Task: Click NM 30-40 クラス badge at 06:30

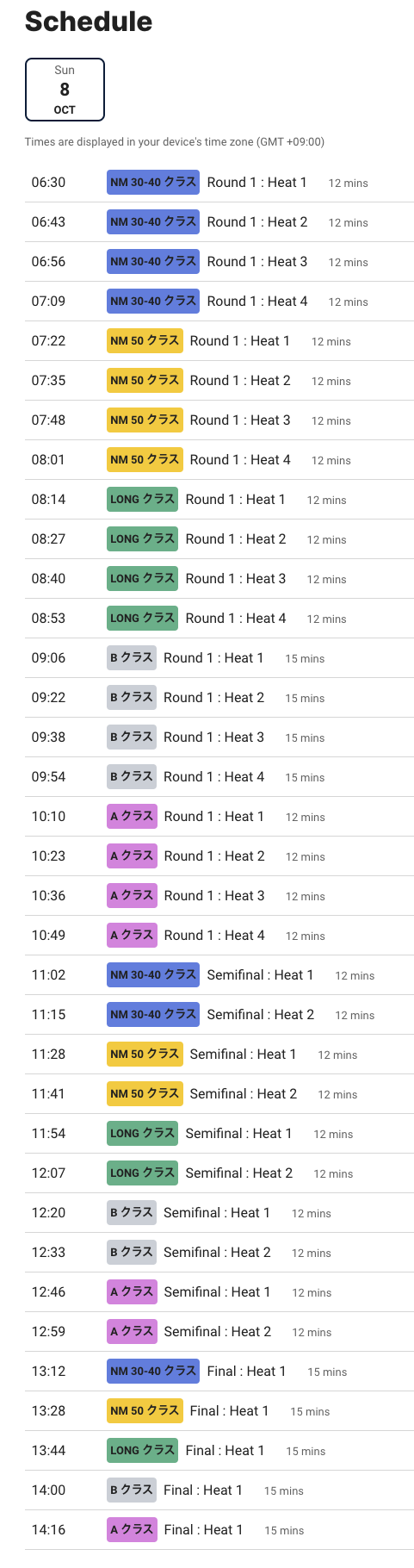Action: pos(153,183)
